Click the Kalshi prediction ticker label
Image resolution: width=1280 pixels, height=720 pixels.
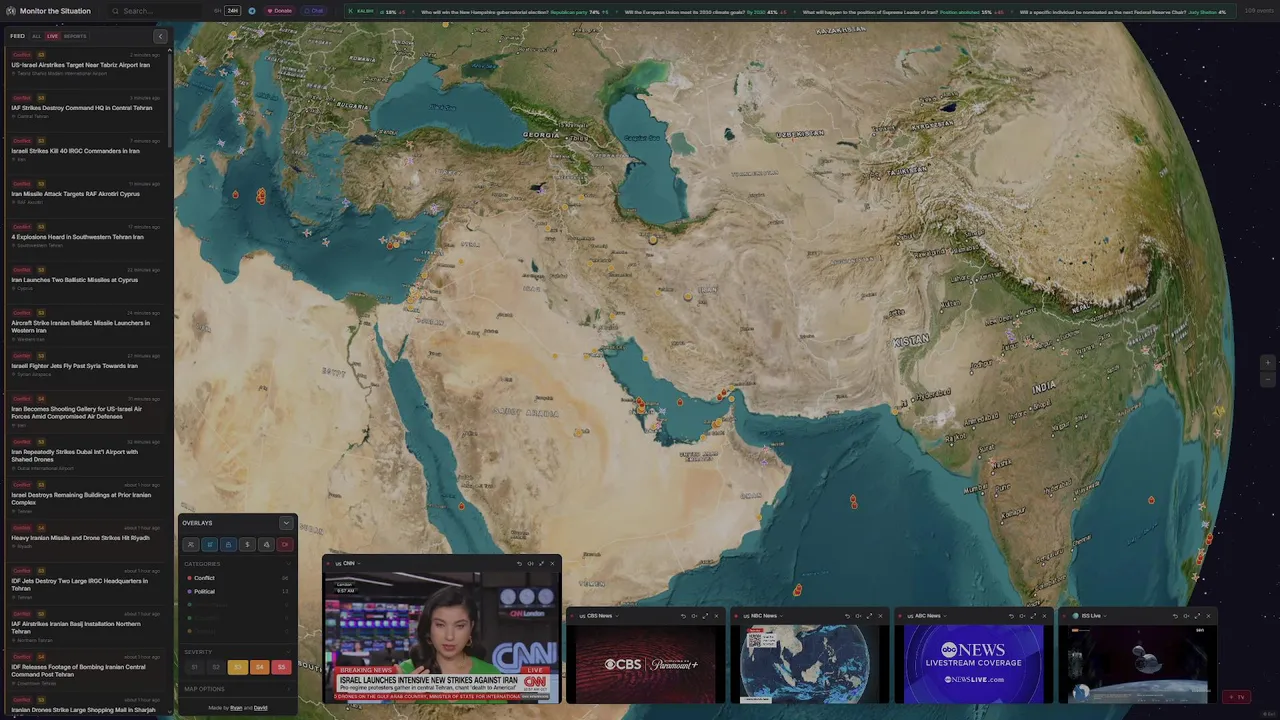click(x=363, y=11)
